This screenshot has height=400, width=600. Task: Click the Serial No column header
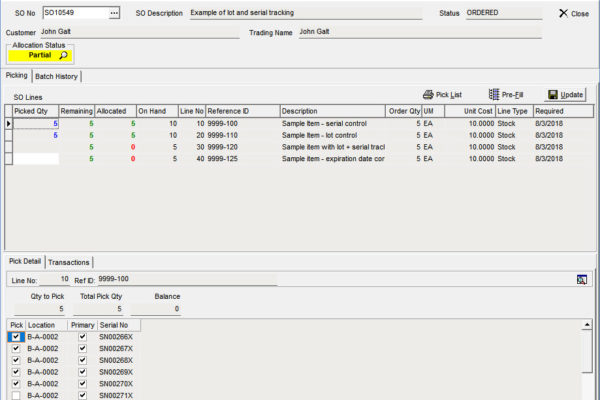pos(119,325)
